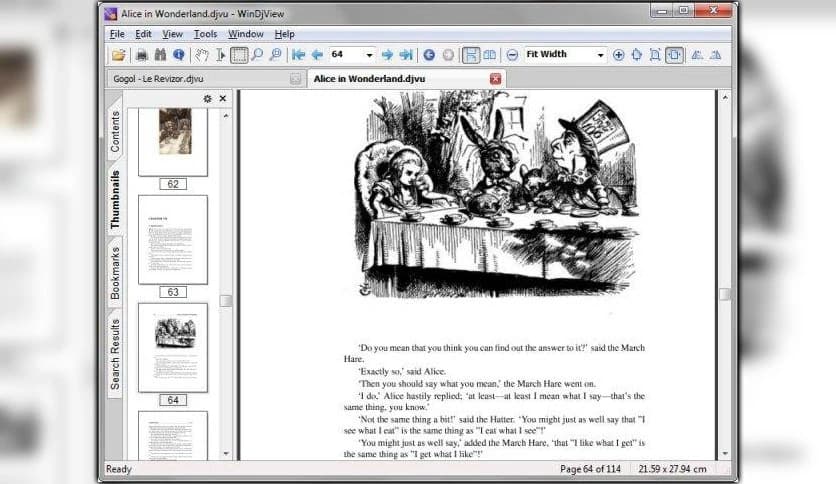The image size is (836, 484).
Task: Switch to Gogol - Le Revizor.djvu tab
Action: click(x=205, y=79)
